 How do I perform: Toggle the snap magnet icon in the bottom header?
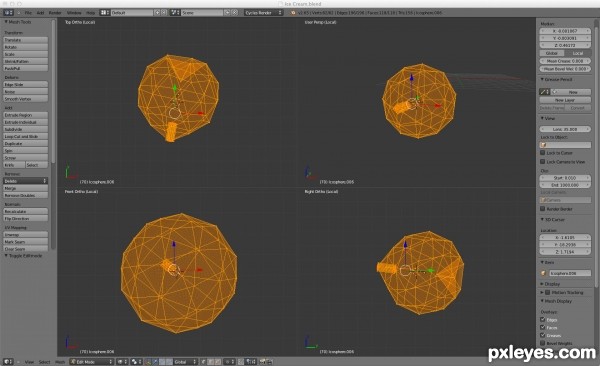(x=241, y=361)
